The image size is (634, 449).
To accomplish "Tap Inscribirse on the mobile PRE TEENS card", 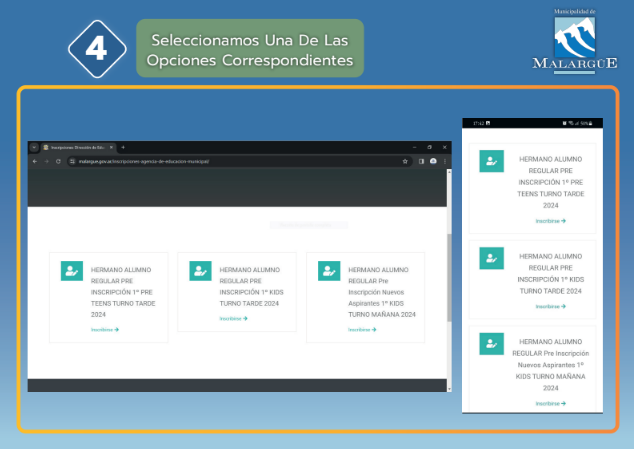I will tap(549, 221).
